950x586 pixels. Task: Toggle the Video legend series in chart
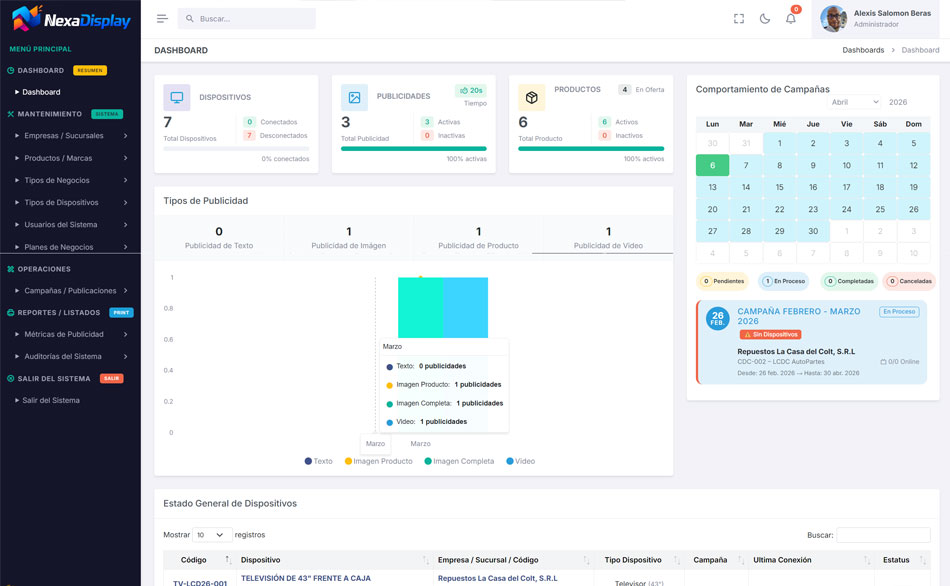520,461
